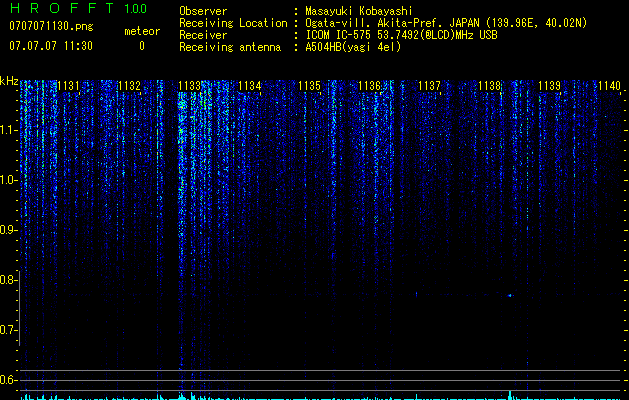629x400 pixels.
Task: Click the Receiver field label
Action: pos(203,35)
